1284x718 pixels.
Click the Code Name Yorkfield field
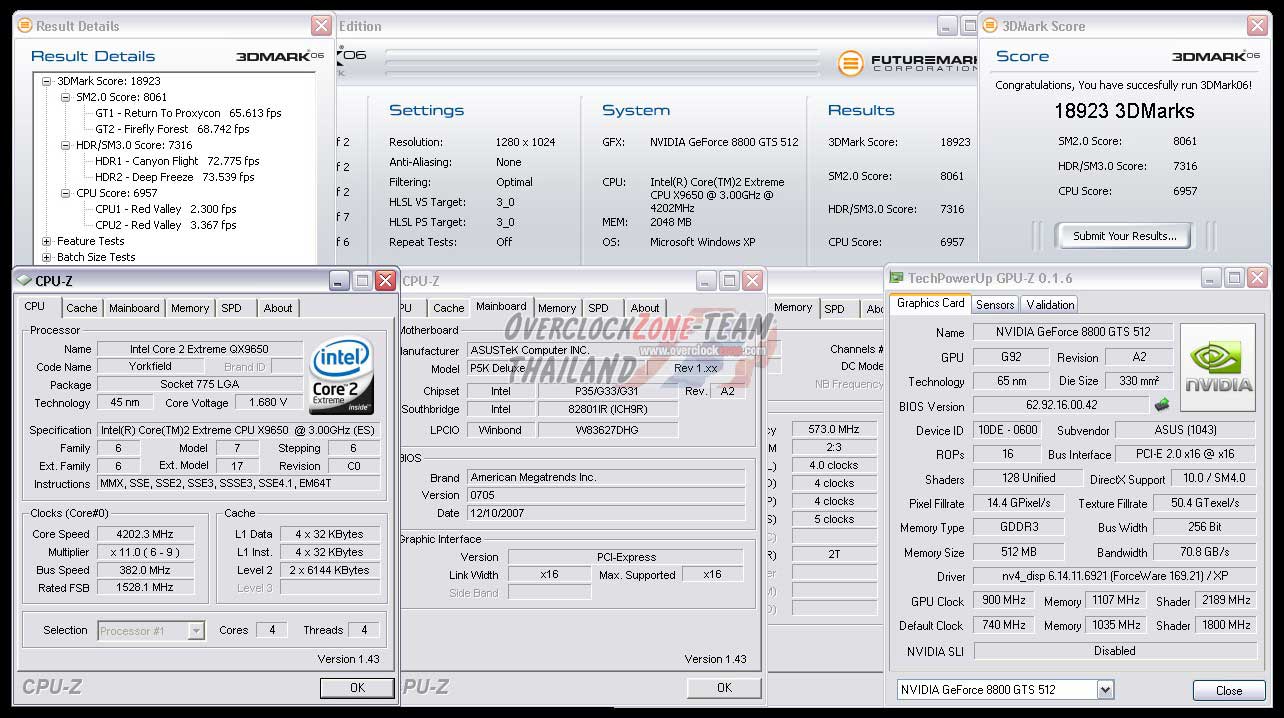(x=151, y=367)
